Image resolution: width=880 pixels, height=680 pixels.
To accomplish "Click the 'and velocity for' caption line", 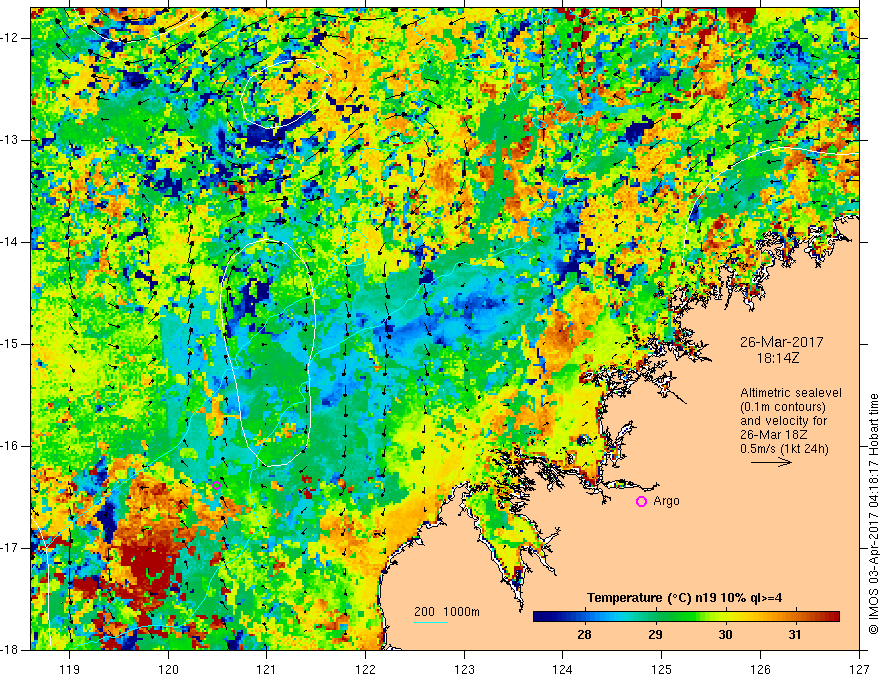I will pyautogui.click(x=783, y=421).
